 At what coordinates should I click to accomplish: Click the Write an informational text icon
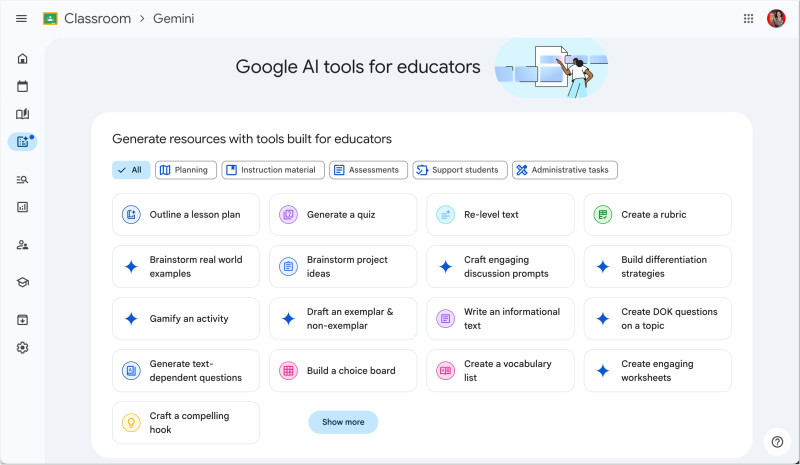tap(445, 319)
